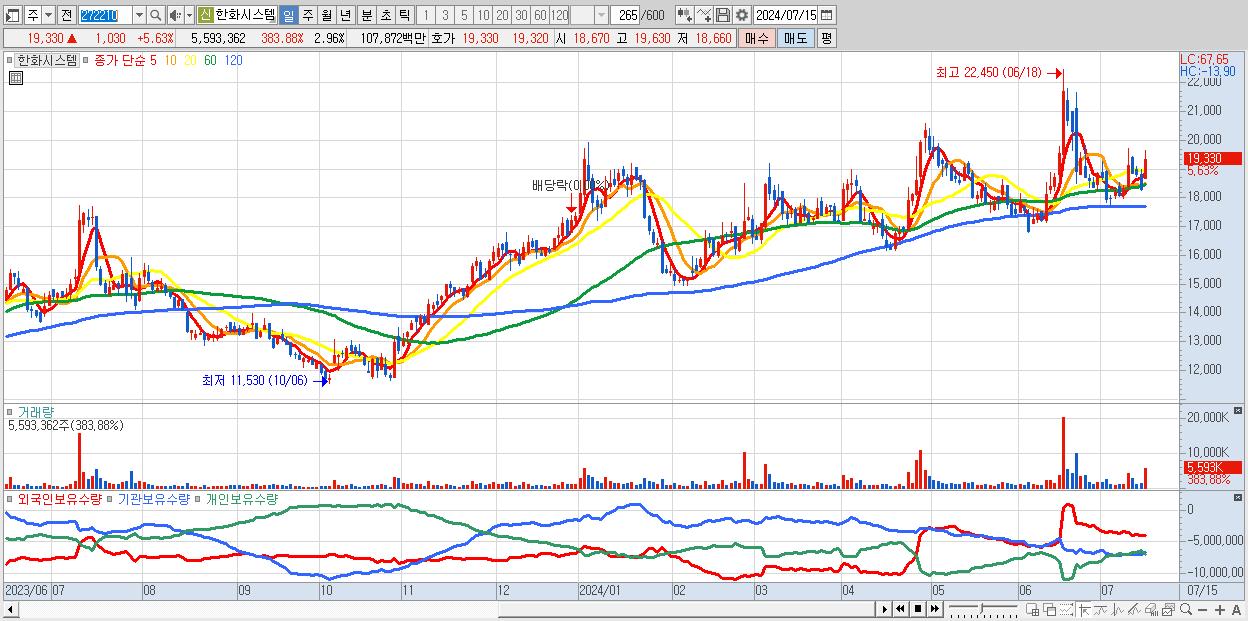Click the overlapping windows icon
The width and height of the screenshot is (1248, 621).
(1049, 609)
